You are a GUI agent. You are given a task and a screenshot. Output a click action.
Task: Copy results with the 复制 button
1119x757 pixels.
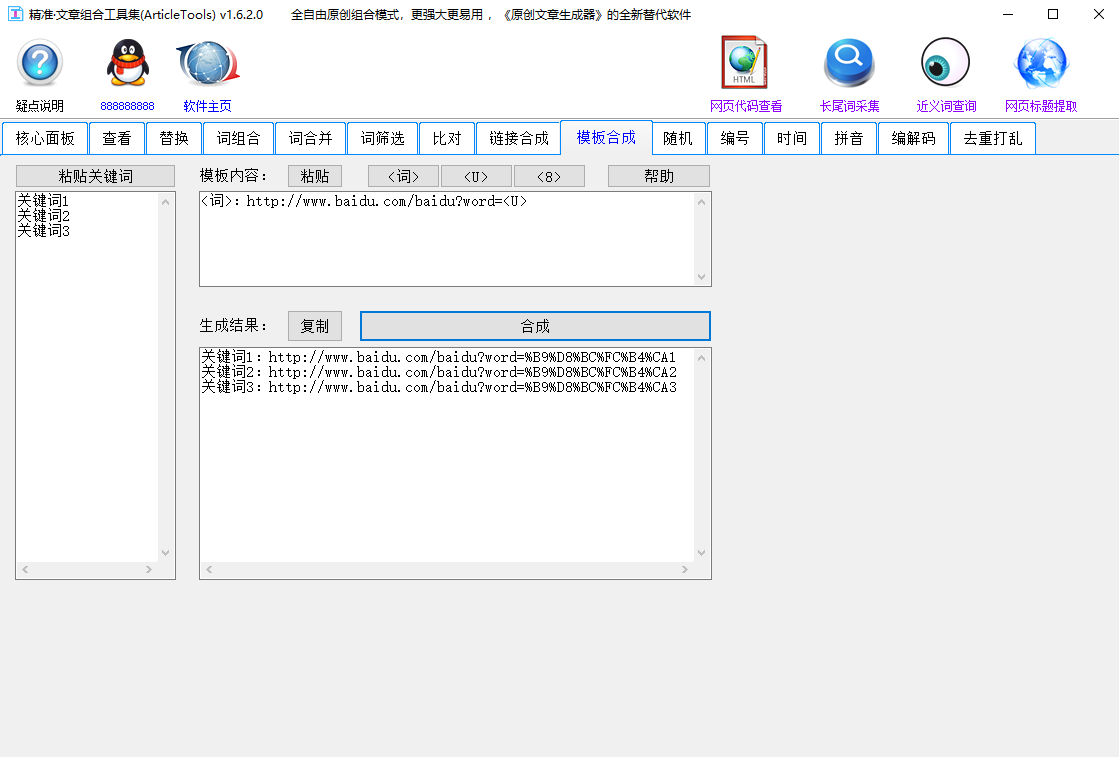314,325
